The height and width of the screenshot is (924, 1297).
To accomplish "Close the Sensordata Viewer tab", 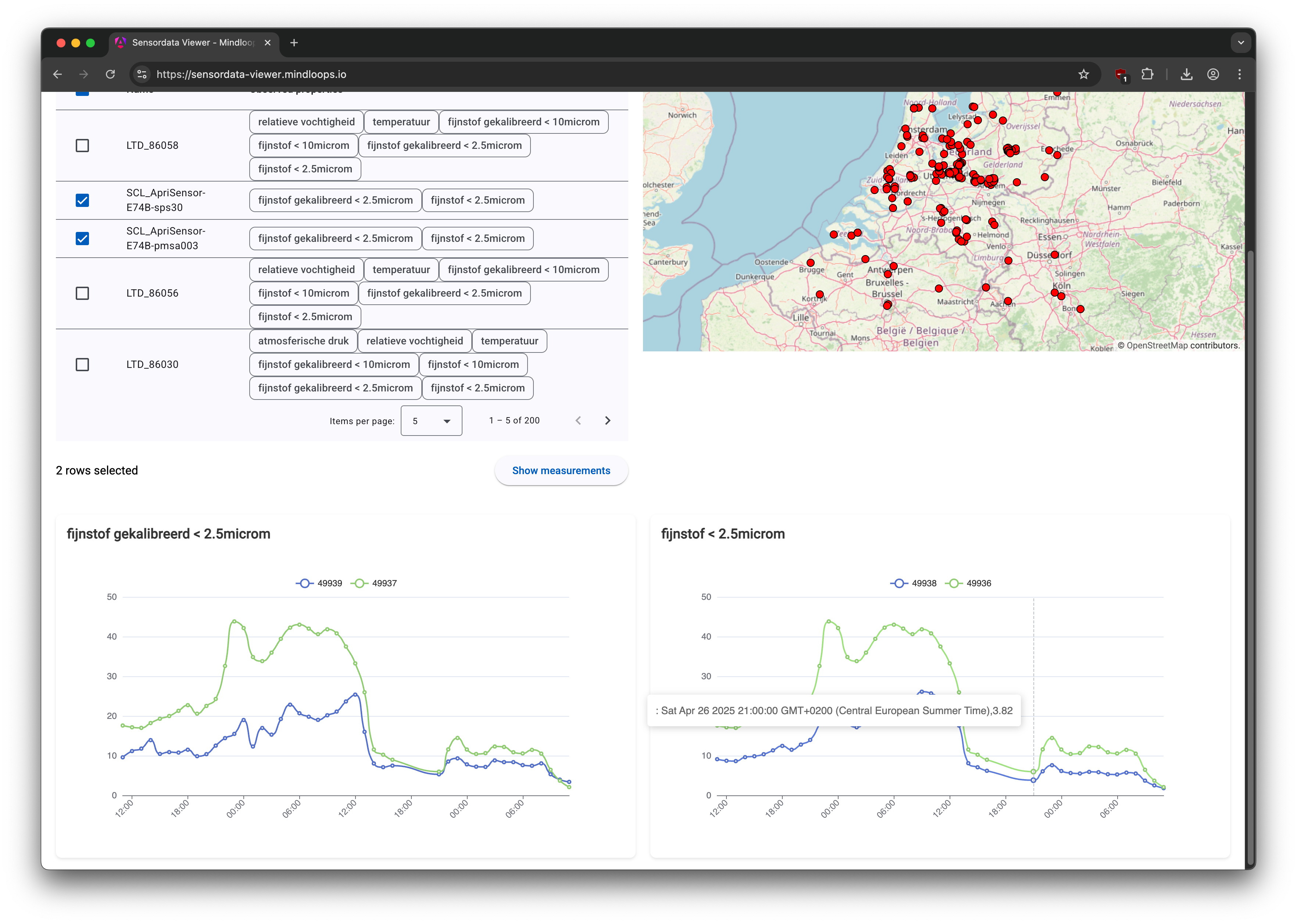I will click(x=268, y=43).
